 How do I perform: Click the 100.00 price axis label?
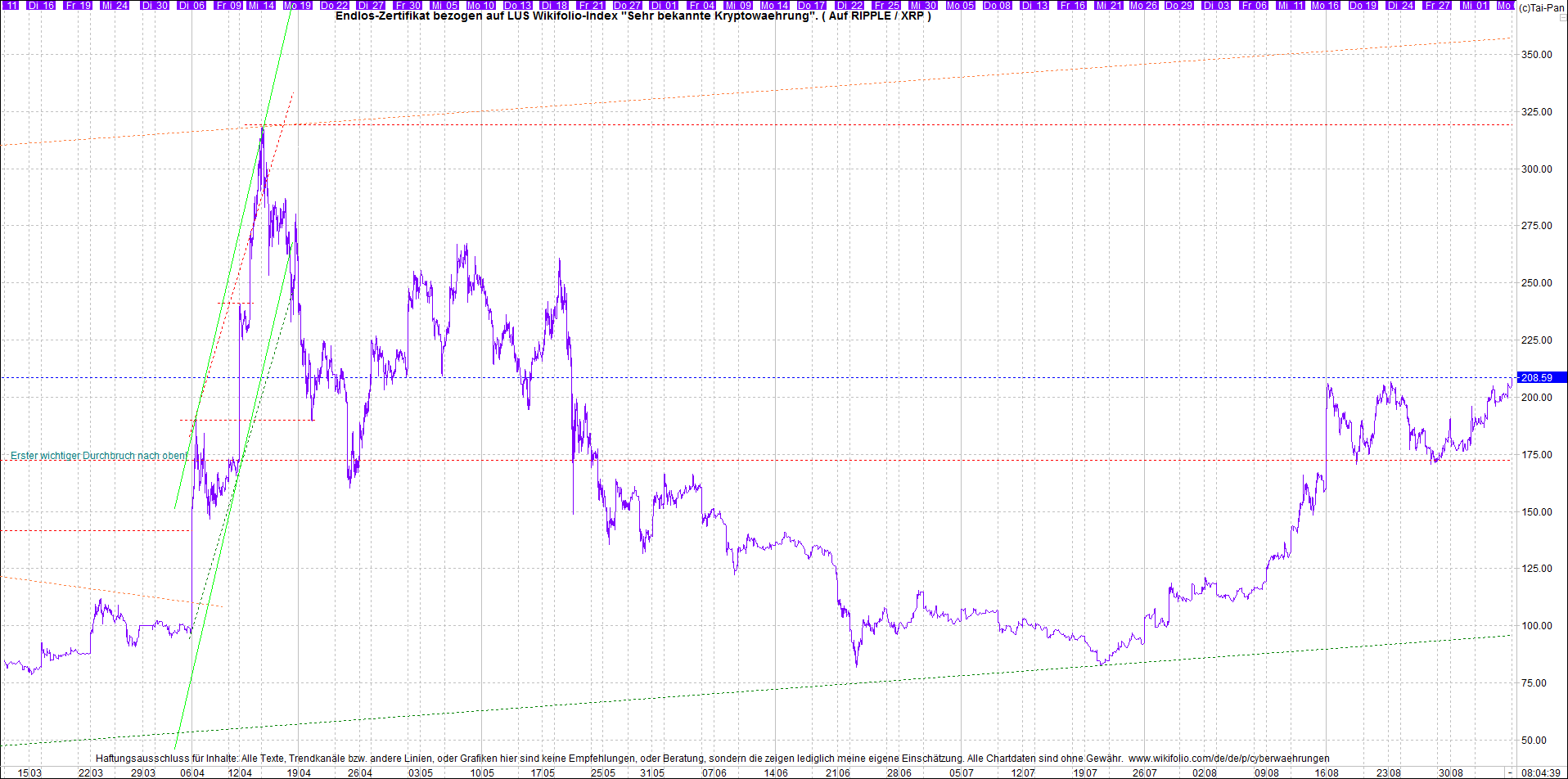[x=1536, y=626]
